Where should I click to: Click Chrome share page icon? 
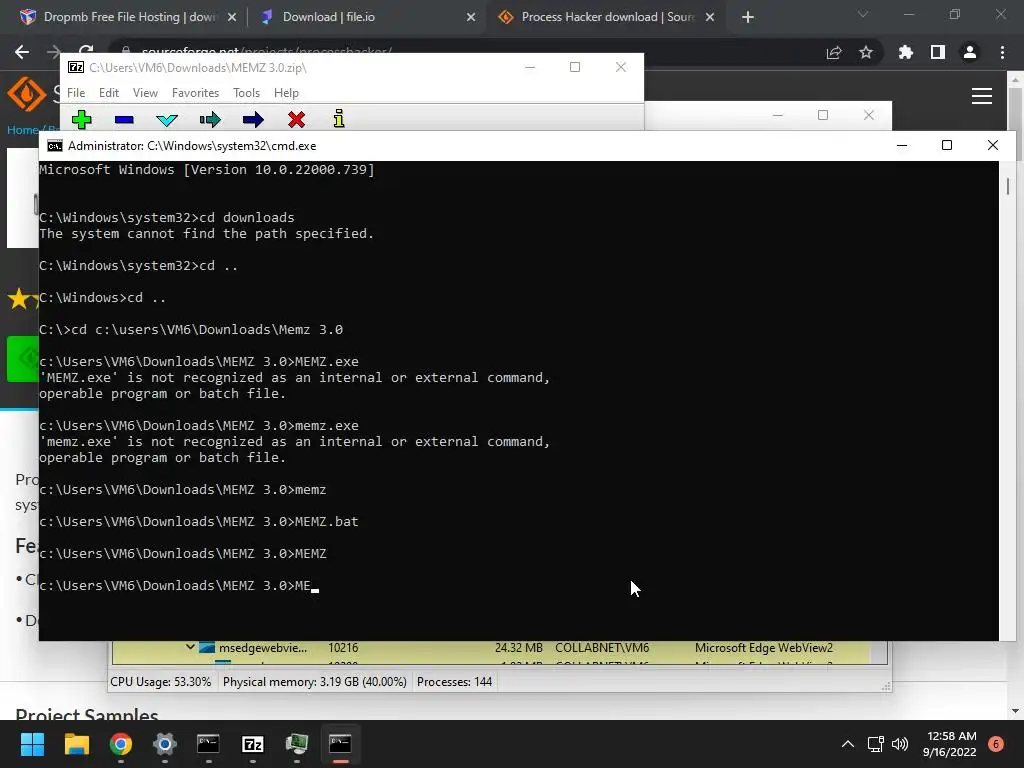(x=834, y=52)
